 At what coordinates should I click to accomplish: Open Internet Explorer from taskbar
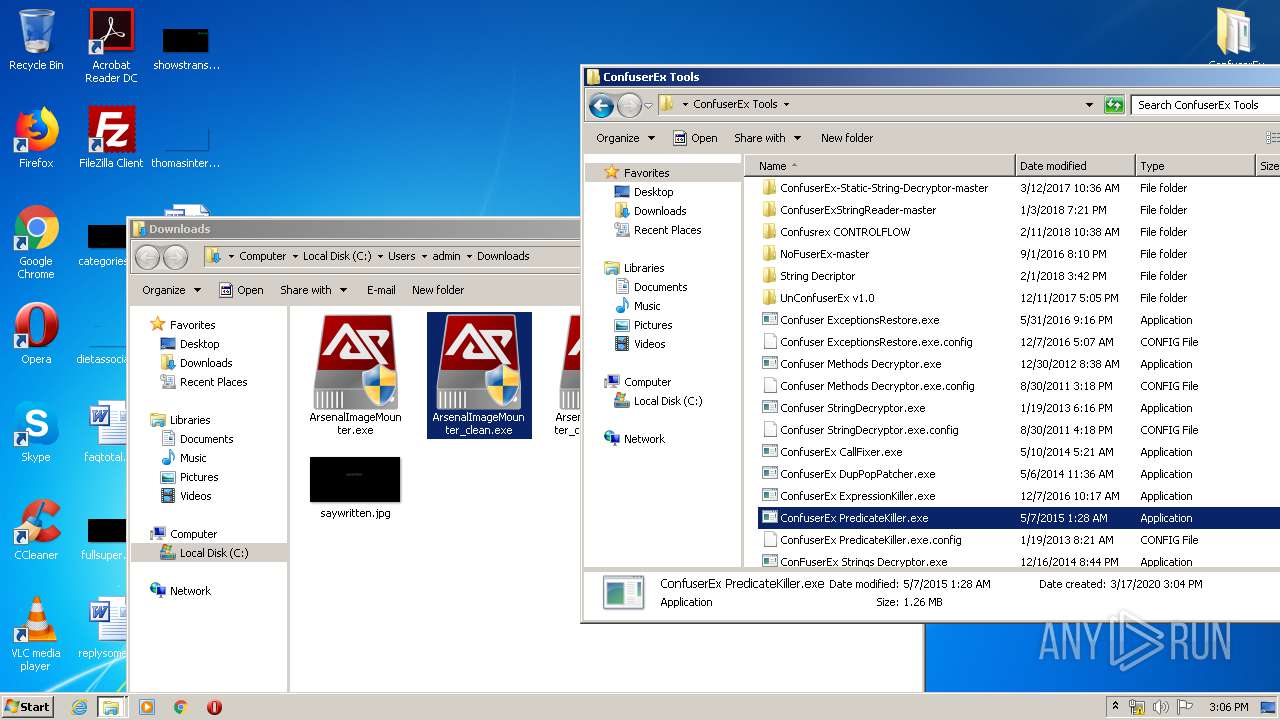pyautogui.click(x=79, y=707)
